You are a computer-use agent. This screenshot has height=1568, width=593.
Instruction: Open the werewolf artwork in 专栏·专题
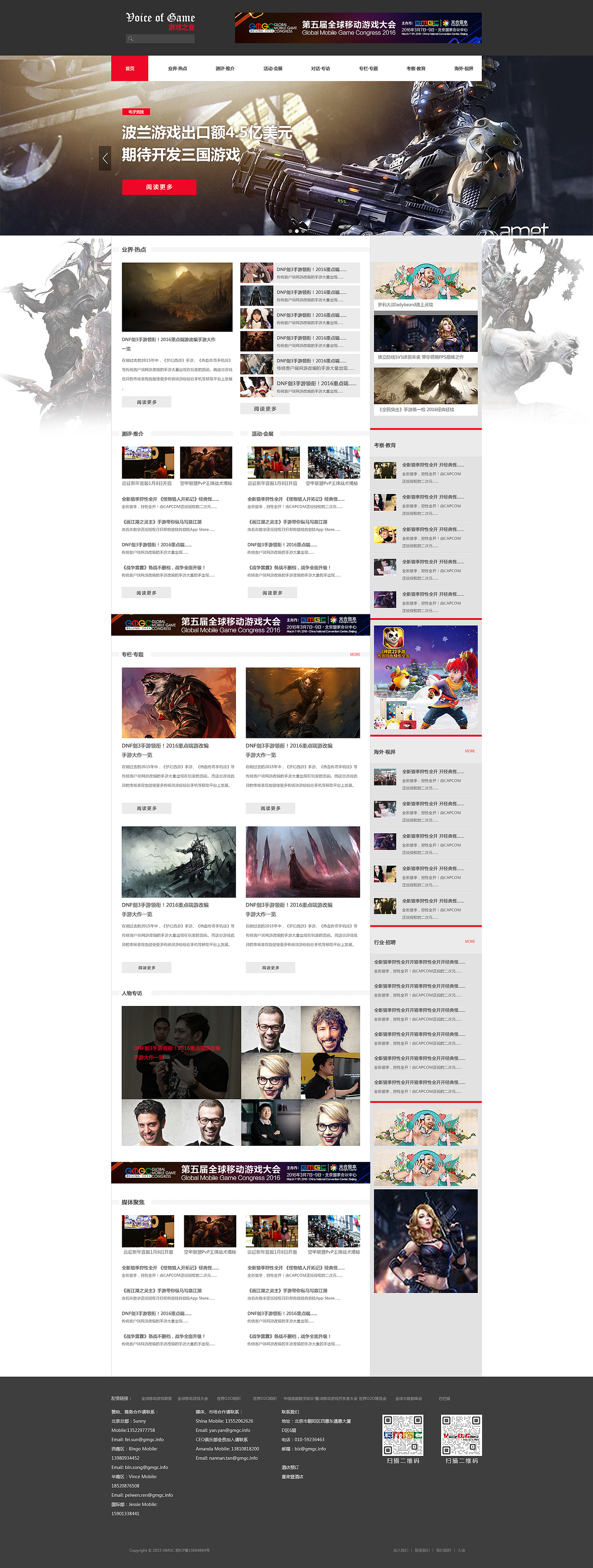click(178, 702)
